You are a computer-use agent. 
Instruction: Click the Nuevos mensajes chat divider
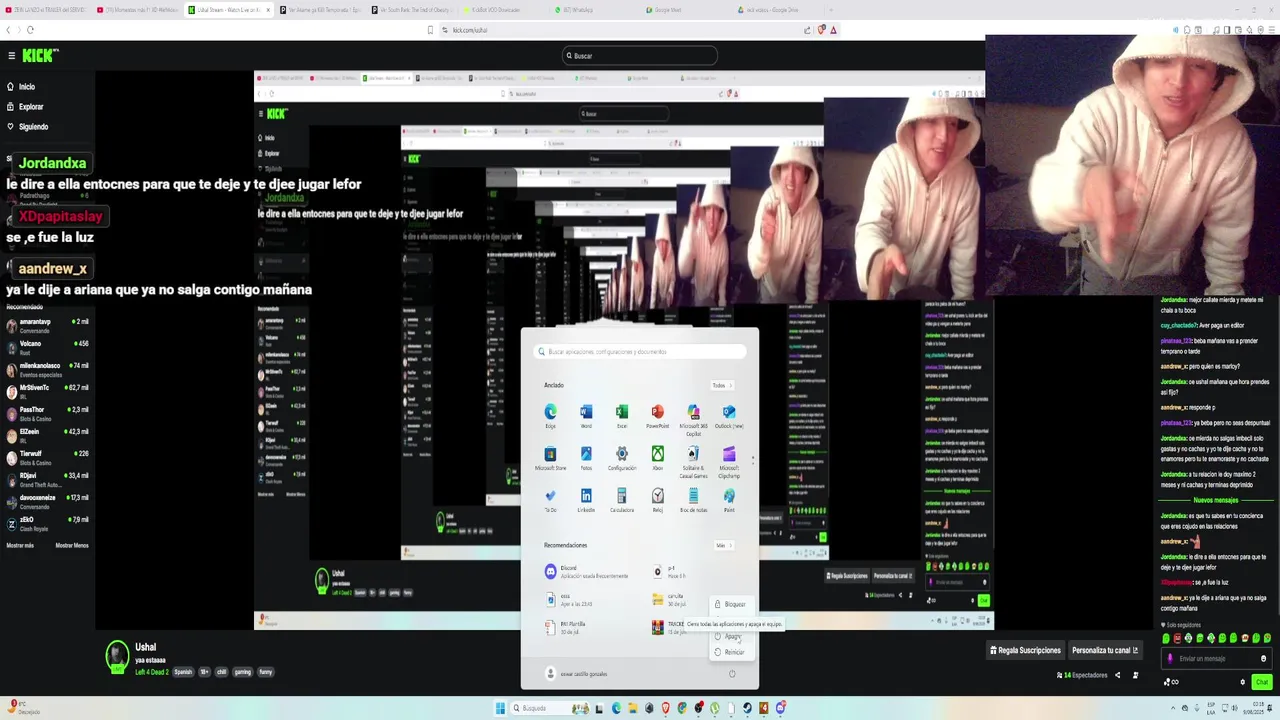(x=1215, y=500)
